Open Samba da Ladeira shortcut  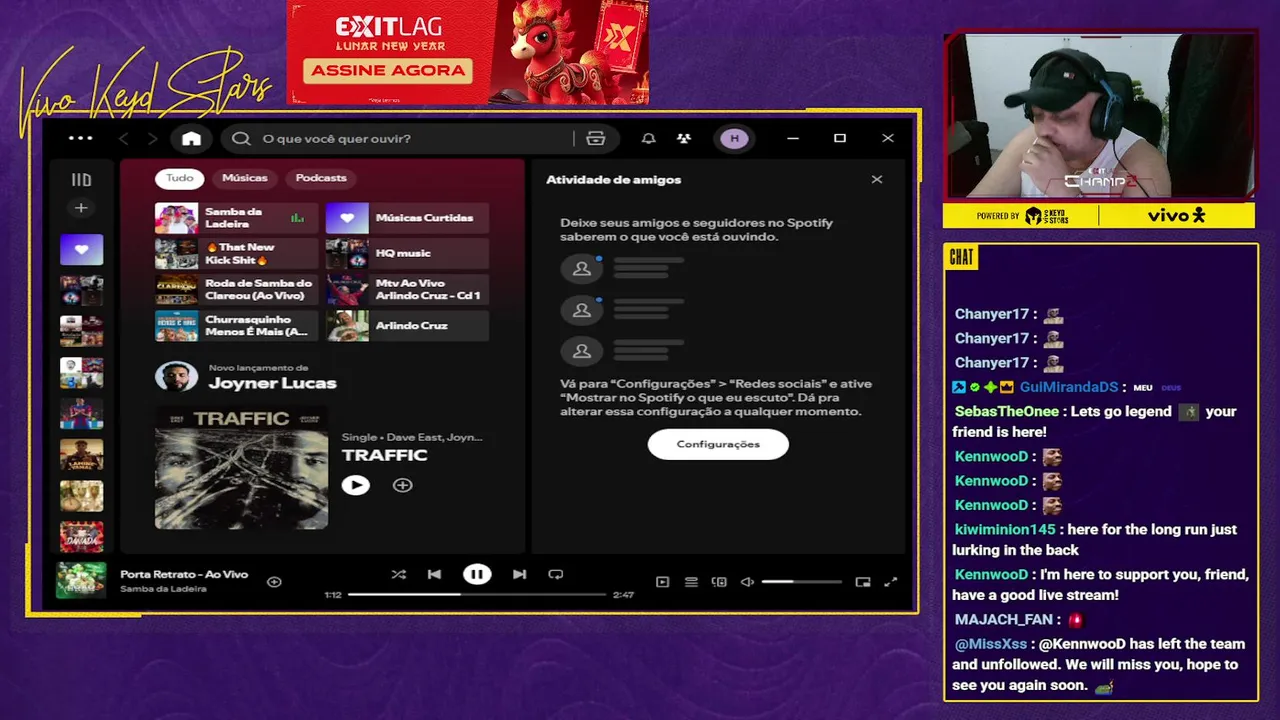236,218
